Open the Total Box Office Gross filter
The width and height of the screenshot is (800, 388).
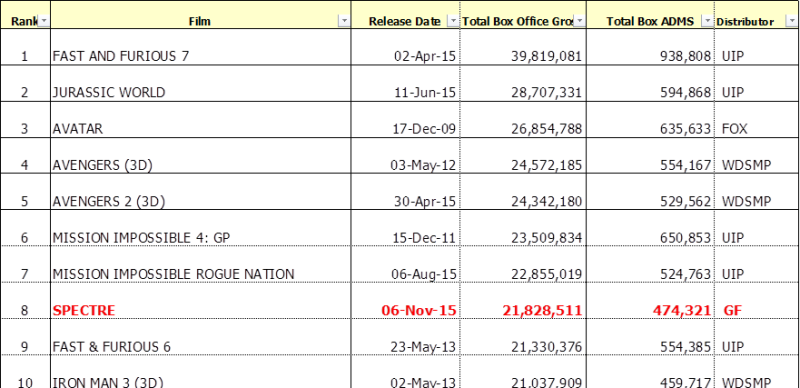[580, 21]
